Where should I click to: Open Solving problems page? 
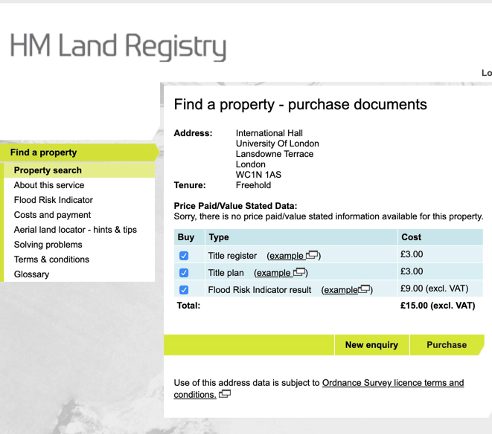click(x=48, y=245)
